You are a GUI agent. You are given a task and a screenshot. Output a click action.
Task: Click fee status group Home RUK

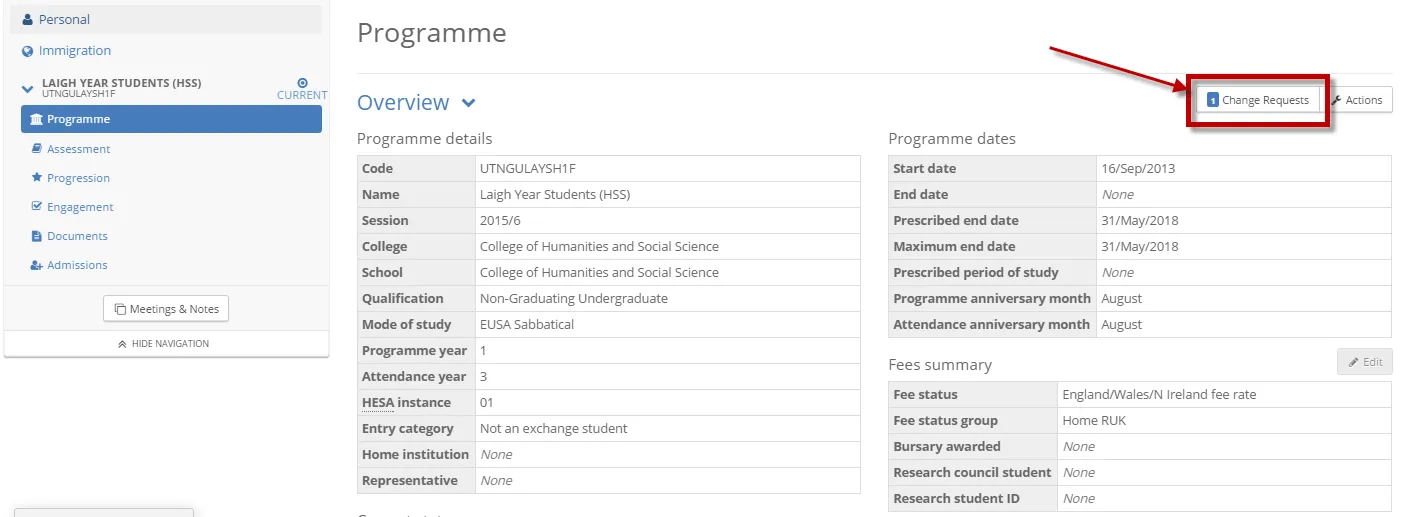[x=1094, y=421]
